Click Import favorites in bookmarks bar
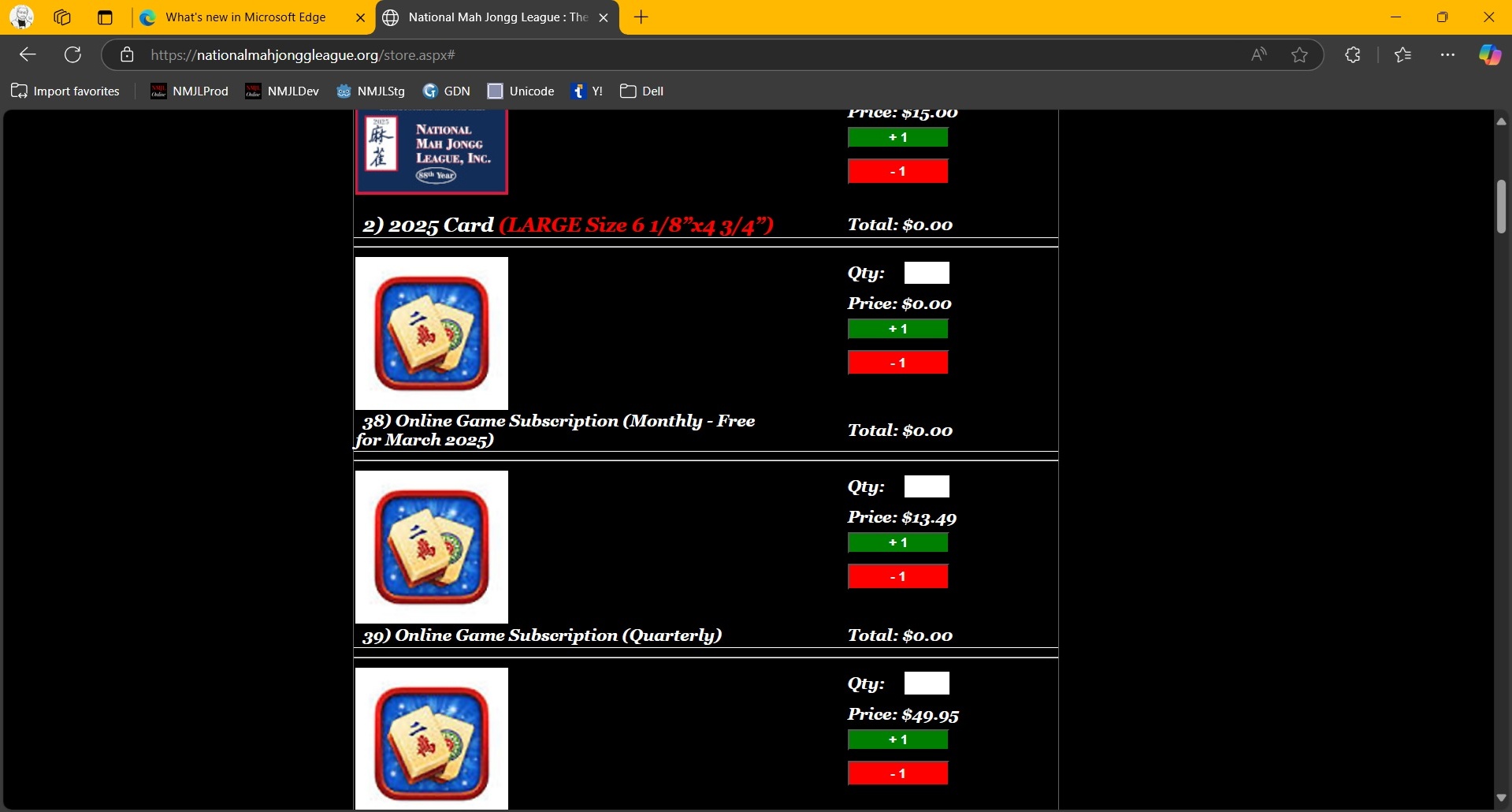Screen dimensions: 1512x812 point(65,91)
